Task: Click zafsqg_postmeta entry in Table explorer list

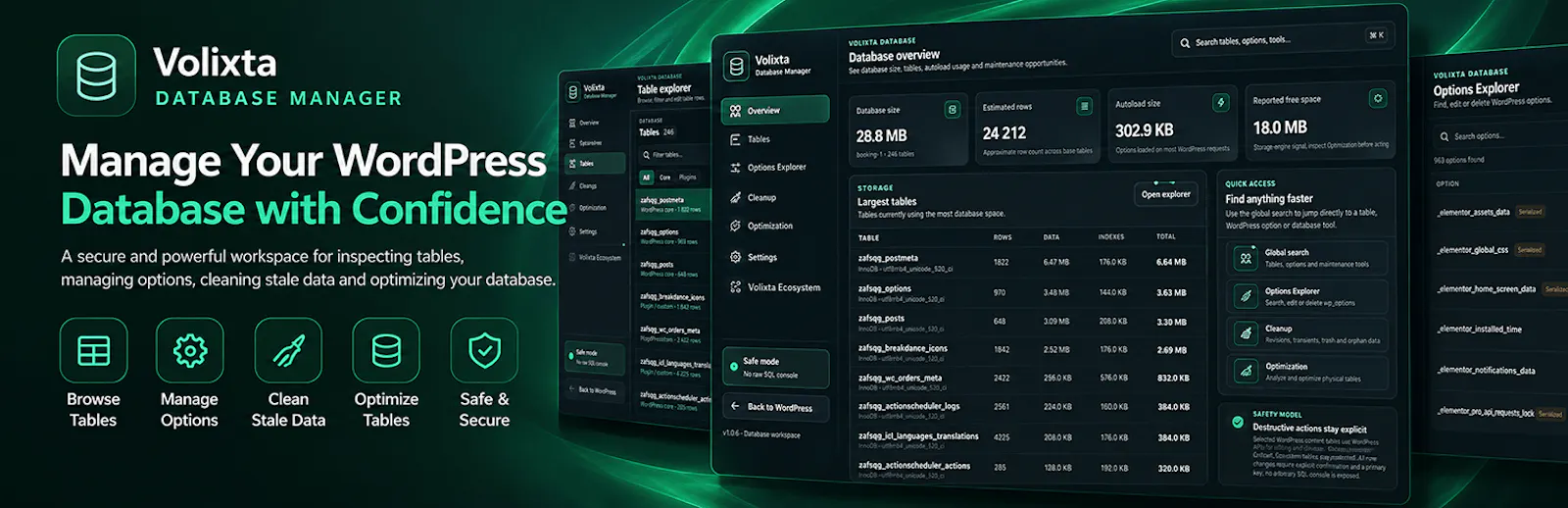Action: pos(674,204)
